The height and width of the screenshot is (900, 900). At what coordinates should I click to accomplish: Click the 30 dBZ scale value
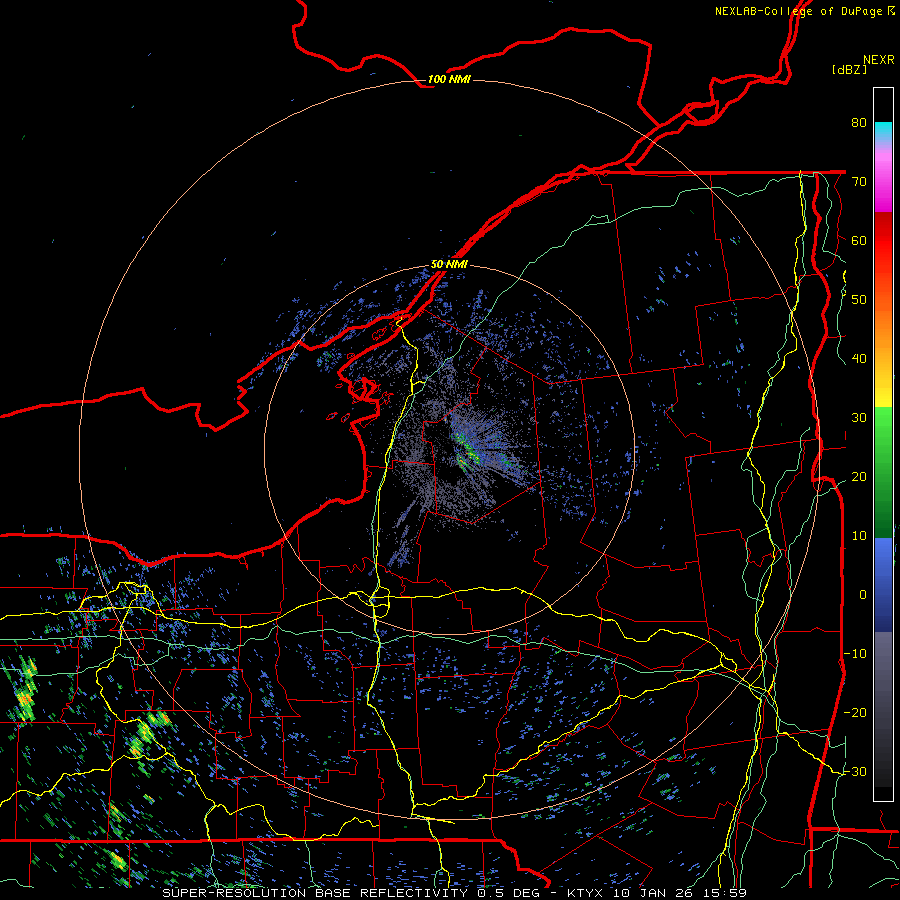tap(859, 417)
